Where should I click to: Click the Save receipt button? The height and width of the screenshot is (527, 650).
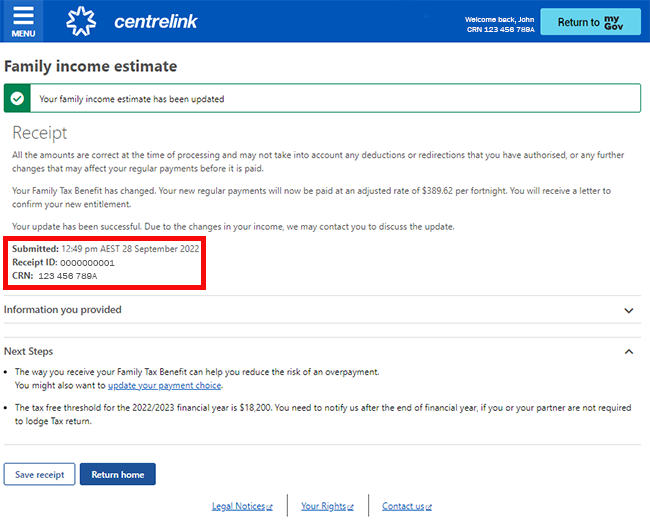39,474
